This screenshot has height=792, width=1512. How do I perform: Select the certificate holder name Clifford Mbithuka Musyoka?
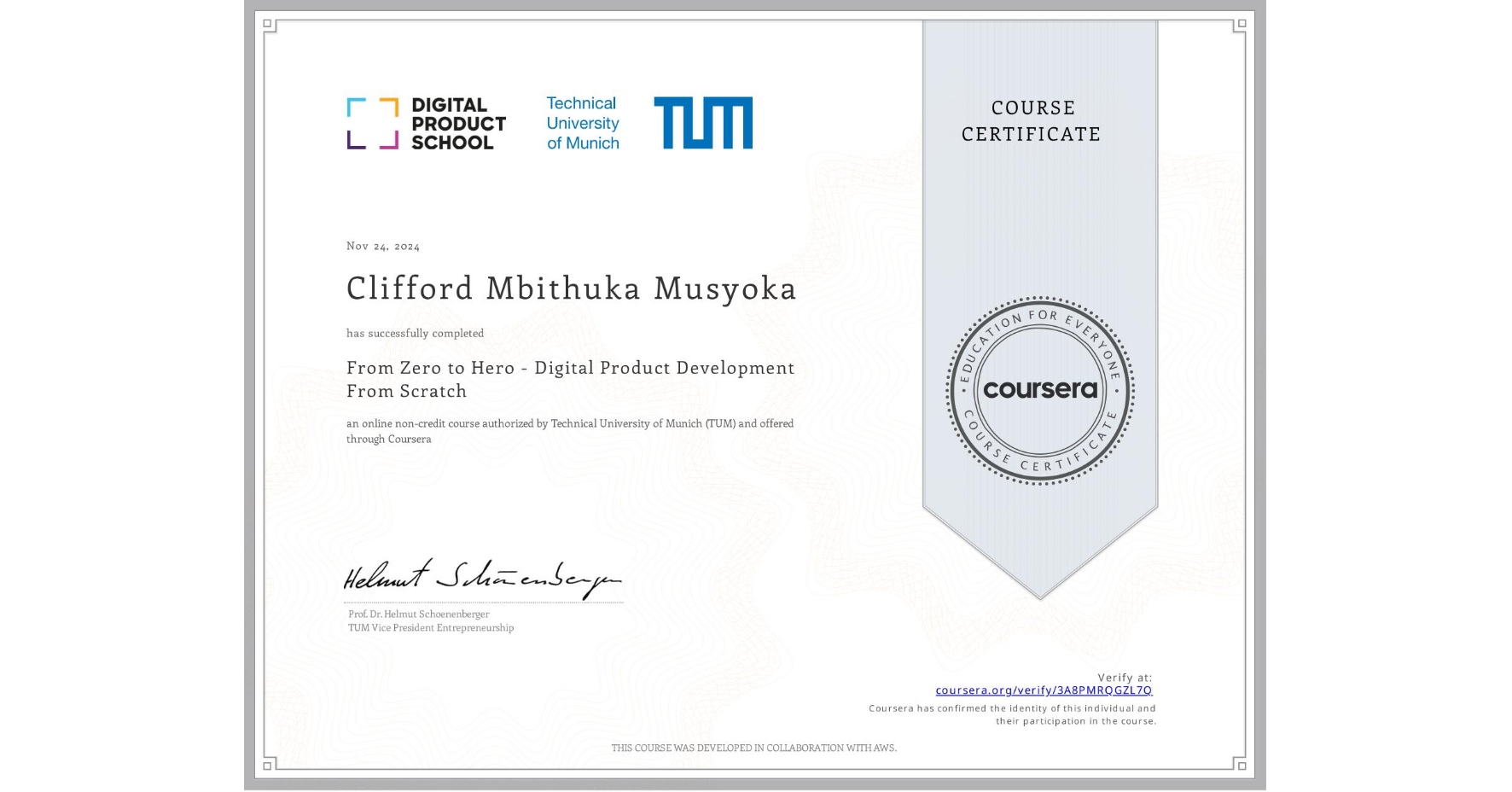[x=570, y=288]
